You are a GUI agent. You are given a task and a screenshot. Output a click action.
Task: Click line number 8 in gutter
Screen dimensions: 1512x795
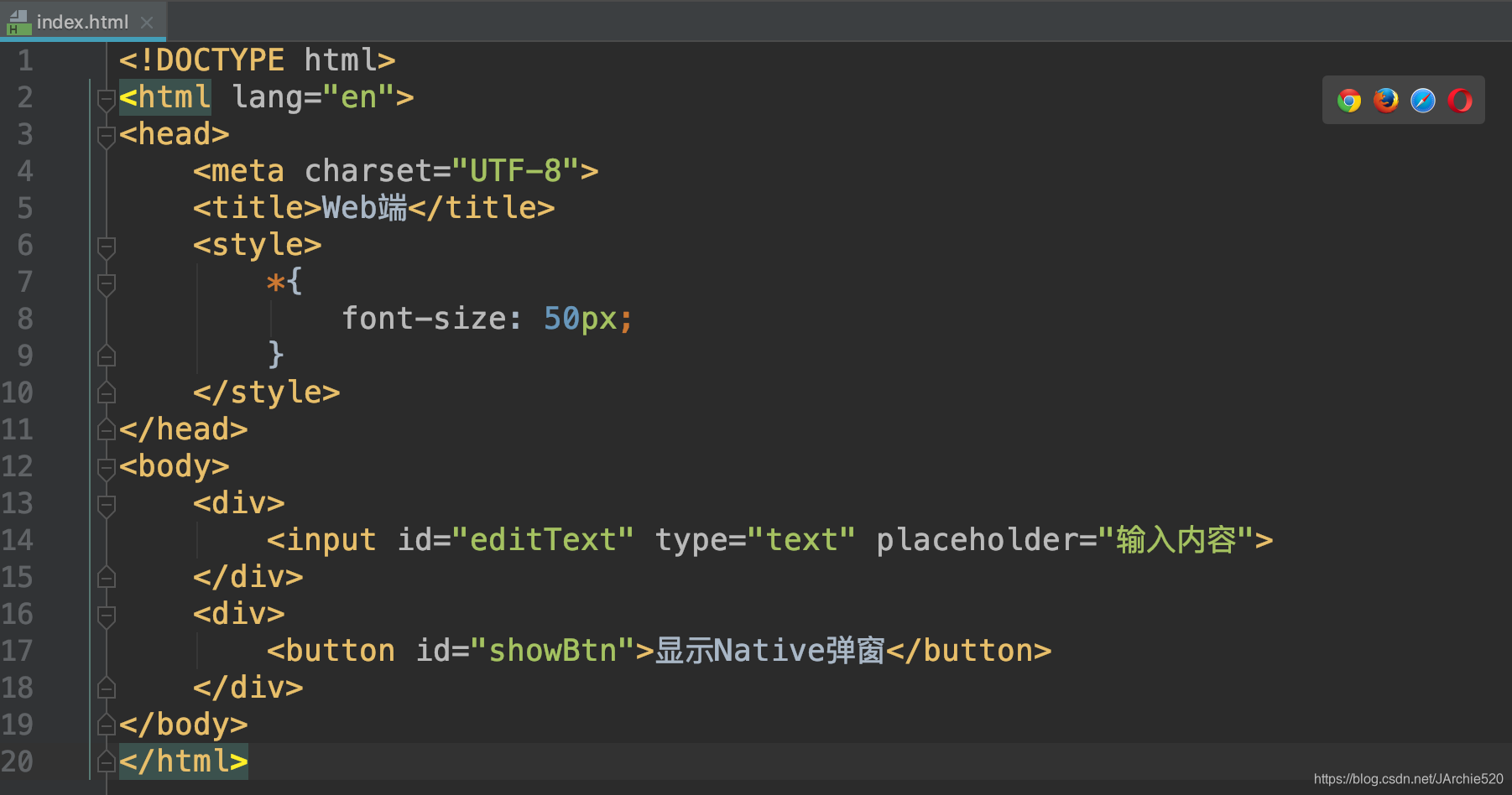[25, 319]
